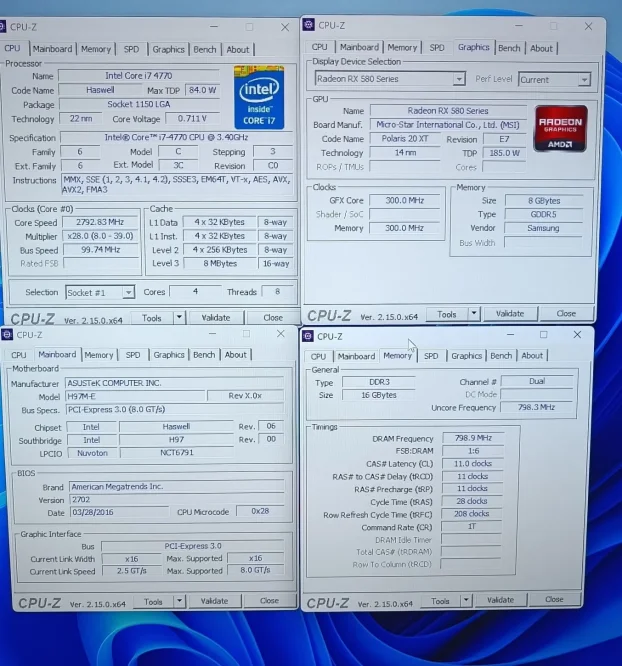Expand the Tools arrow in the CPU window
The height and width of the screenshot is (666, 622).
[179, 317]
